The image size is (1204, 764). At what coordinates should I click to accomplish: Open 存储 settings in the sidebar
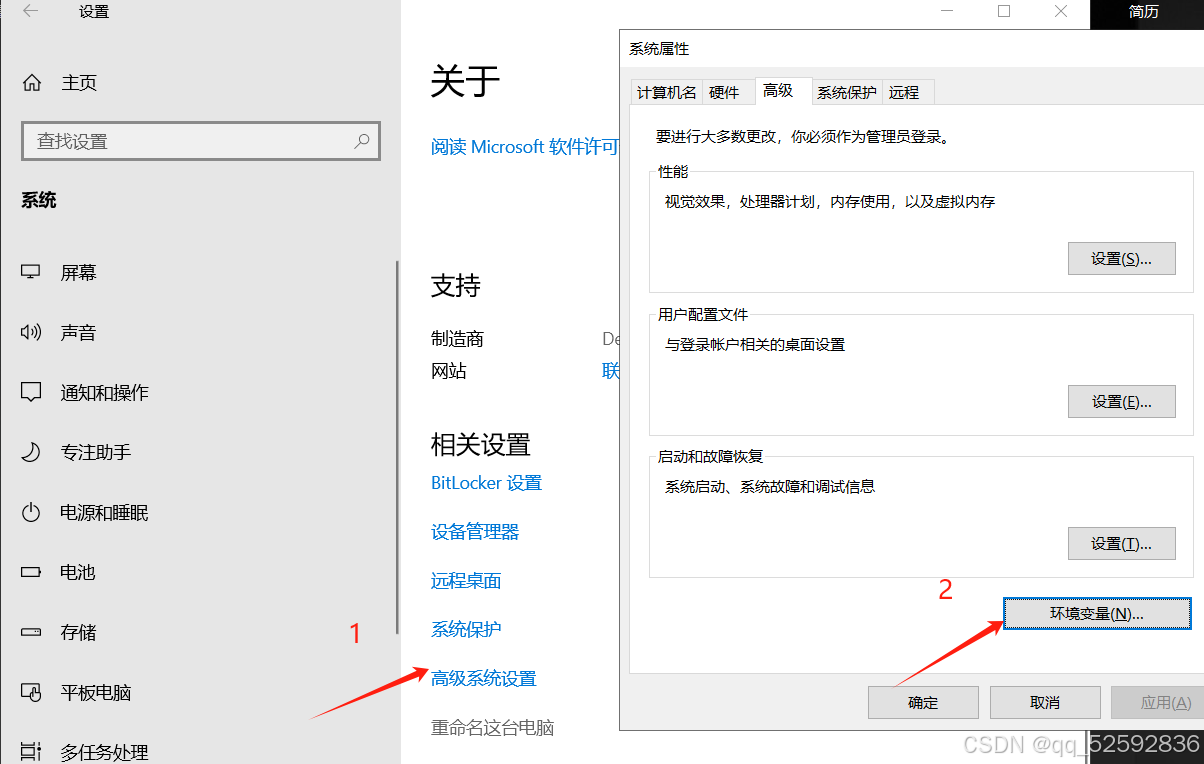tap(79, 632)
